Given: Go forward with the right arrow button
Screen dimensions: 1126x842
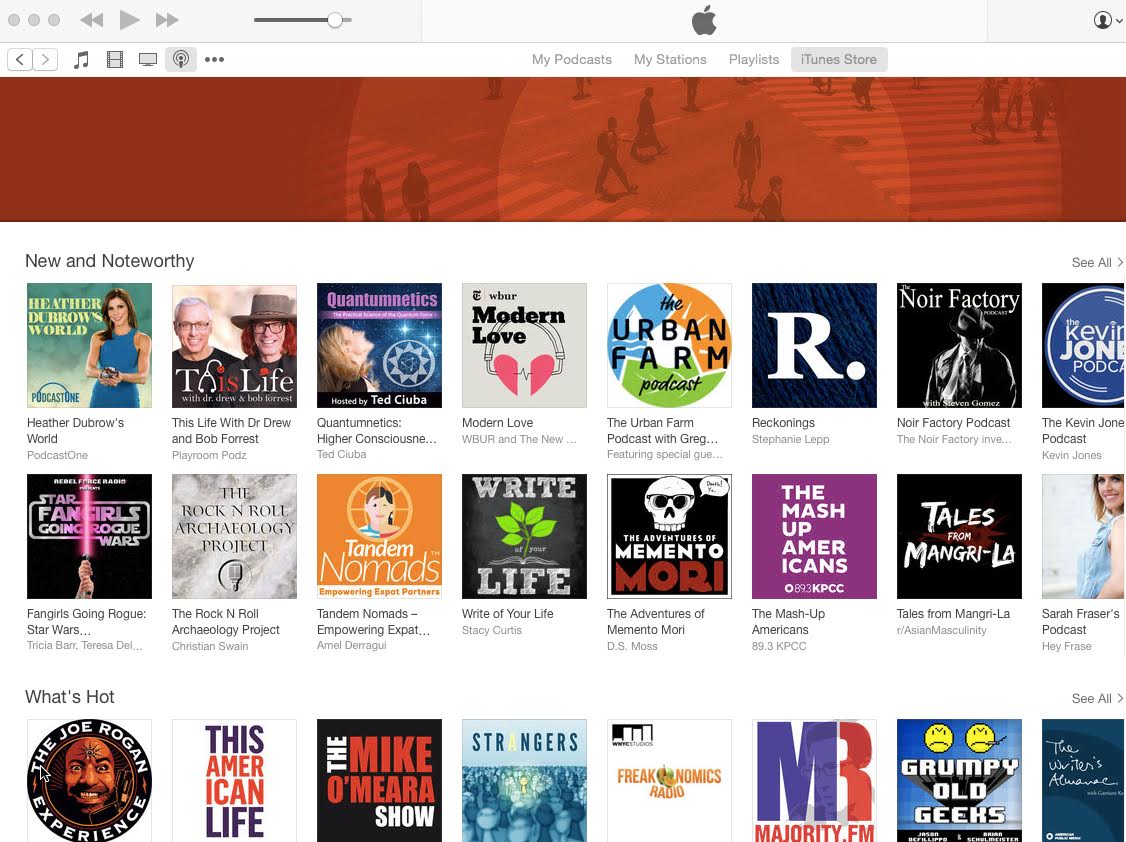Looking at the screenshot, I should [x=45, y=60].
